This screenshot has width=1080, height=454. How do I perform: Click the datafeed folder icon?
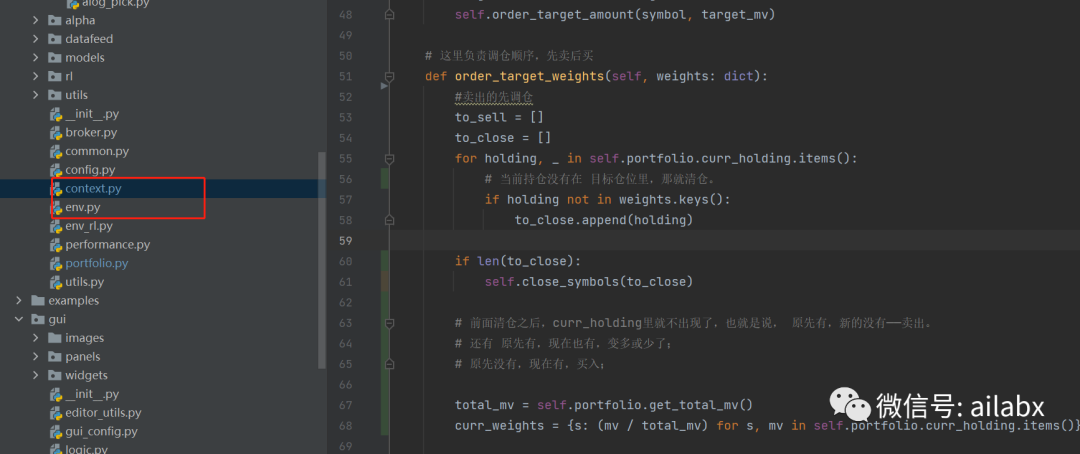[x=54, y=39]
